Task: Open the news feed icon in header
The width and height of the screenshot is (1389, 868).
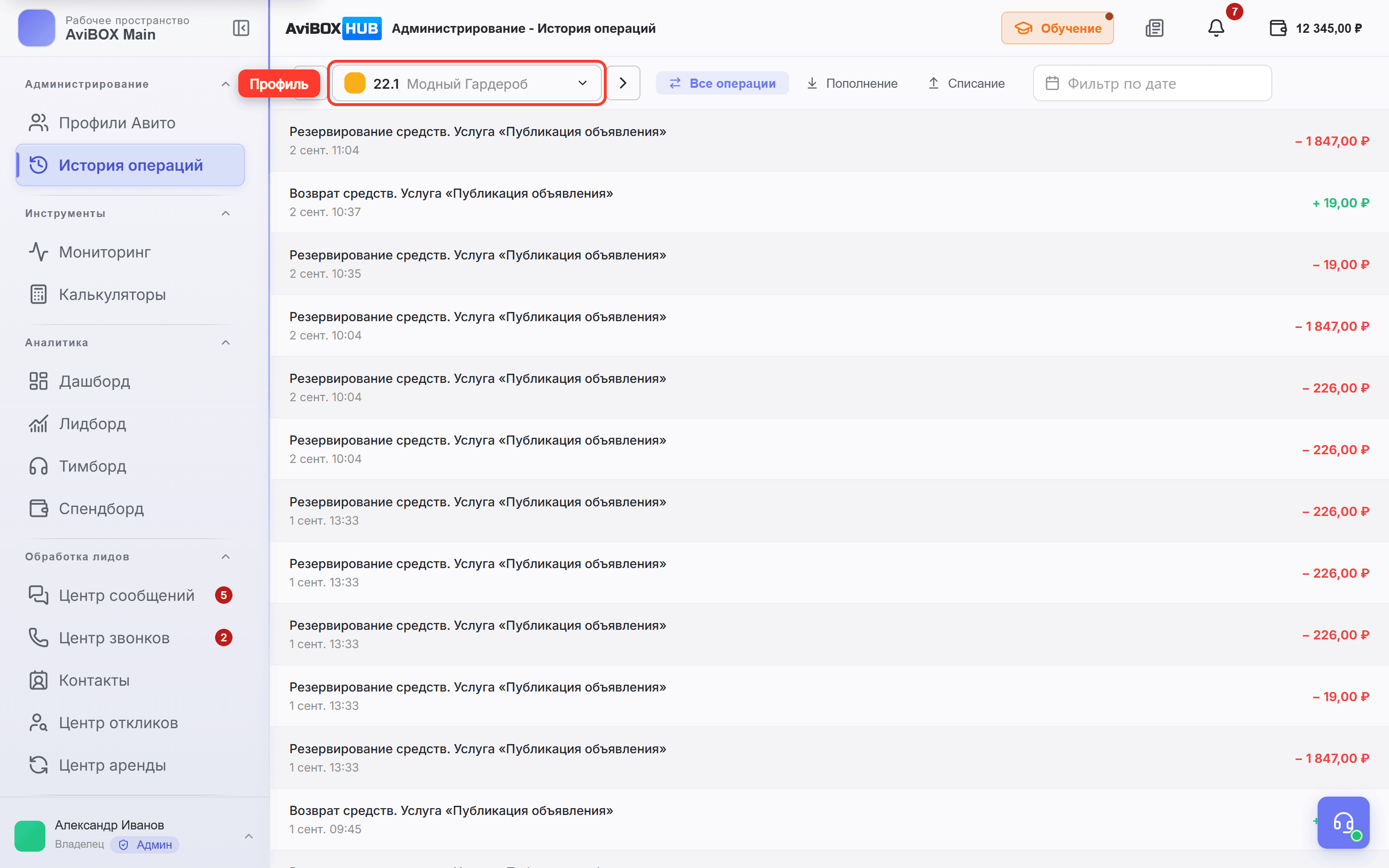Action: coord(1154,28)
